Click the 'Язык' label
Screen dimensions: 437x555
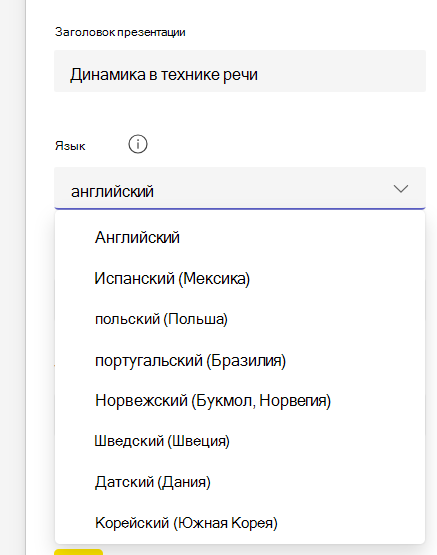coord(70,146)
